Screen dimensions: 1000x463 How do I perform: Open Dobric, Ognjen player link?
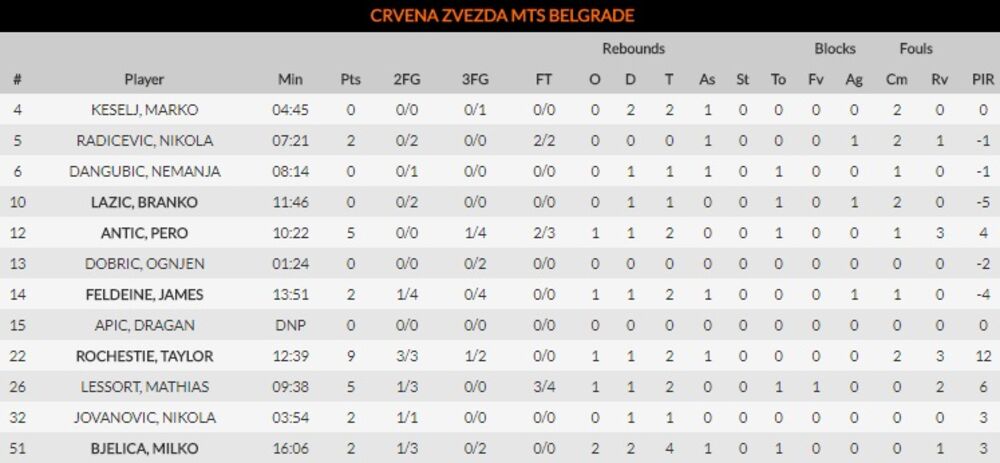145,264
